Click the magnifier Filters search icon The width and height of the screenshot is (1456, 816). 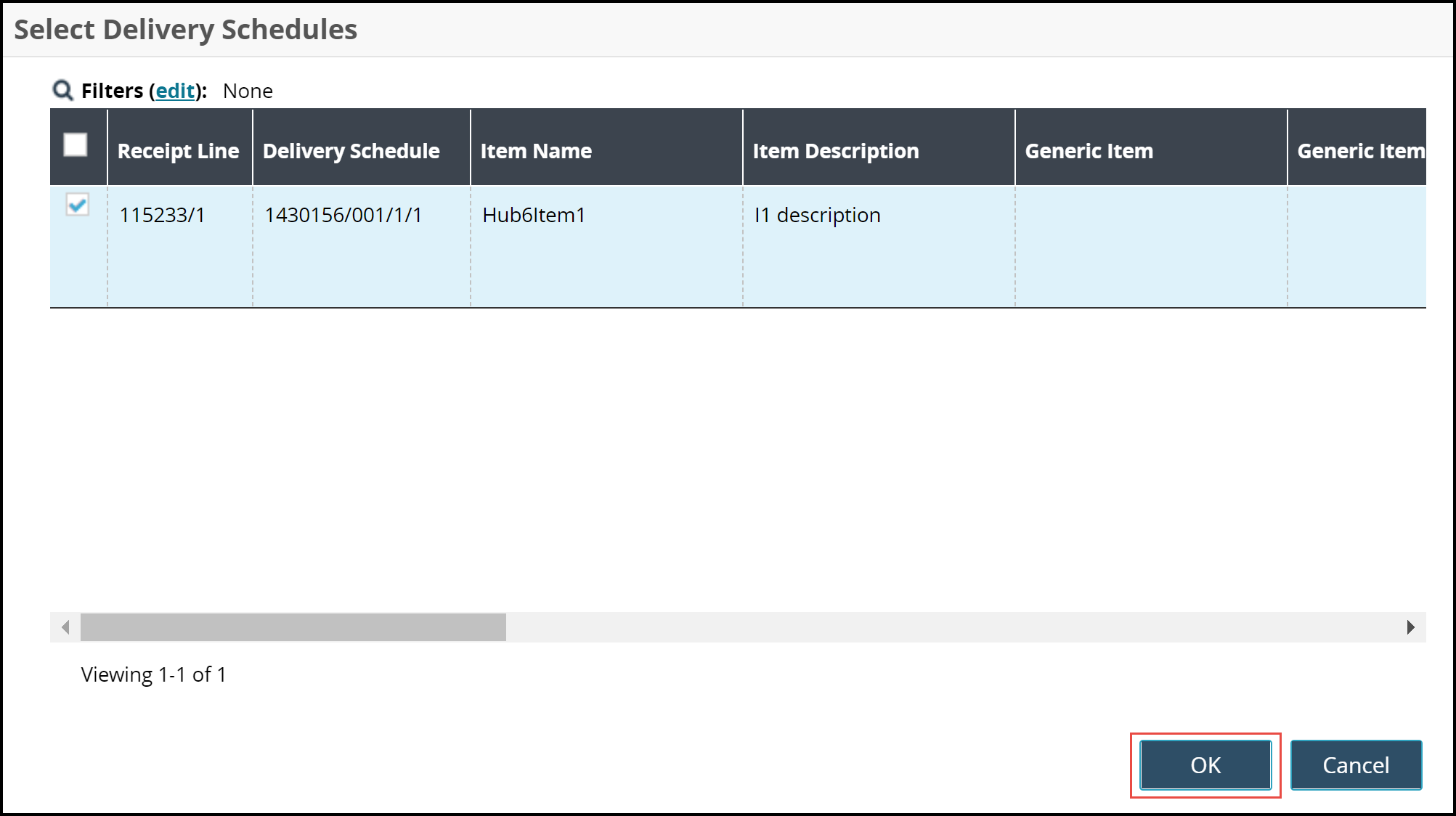[x=62, y=91]
